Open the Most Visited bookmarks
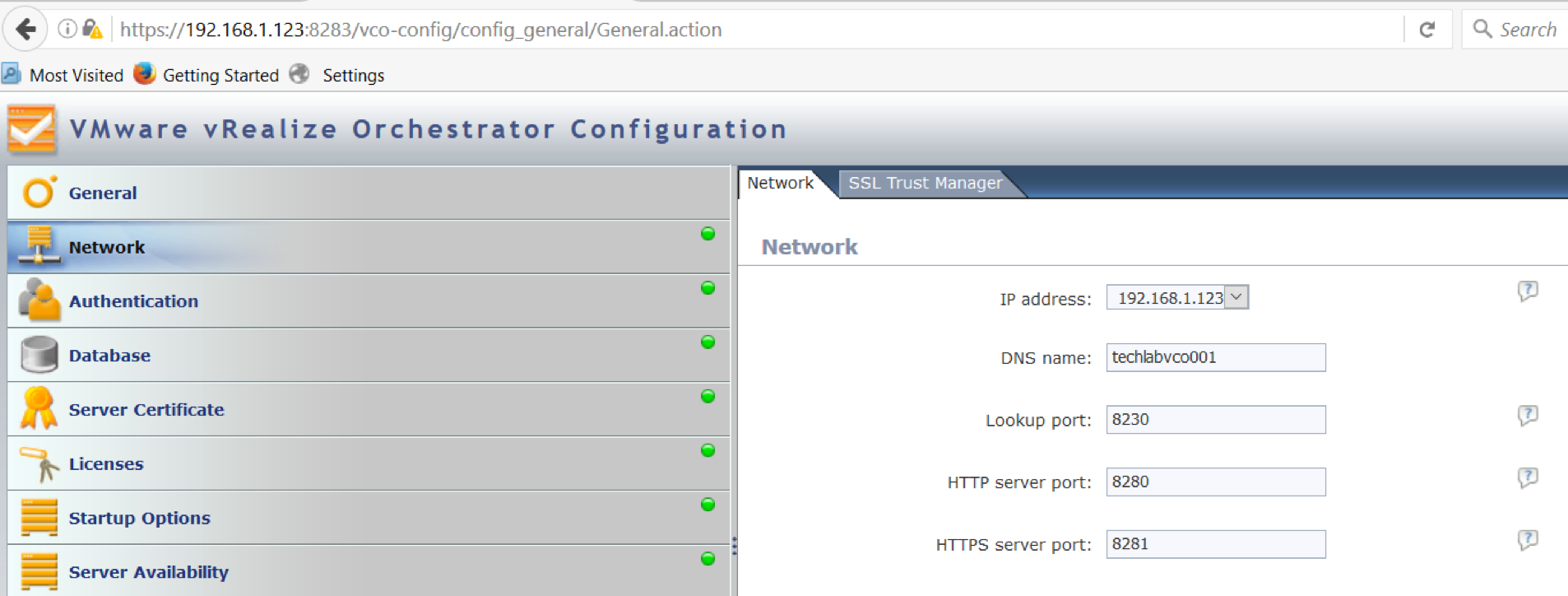Screen dimensions: 1568x596 coord(77,75)
